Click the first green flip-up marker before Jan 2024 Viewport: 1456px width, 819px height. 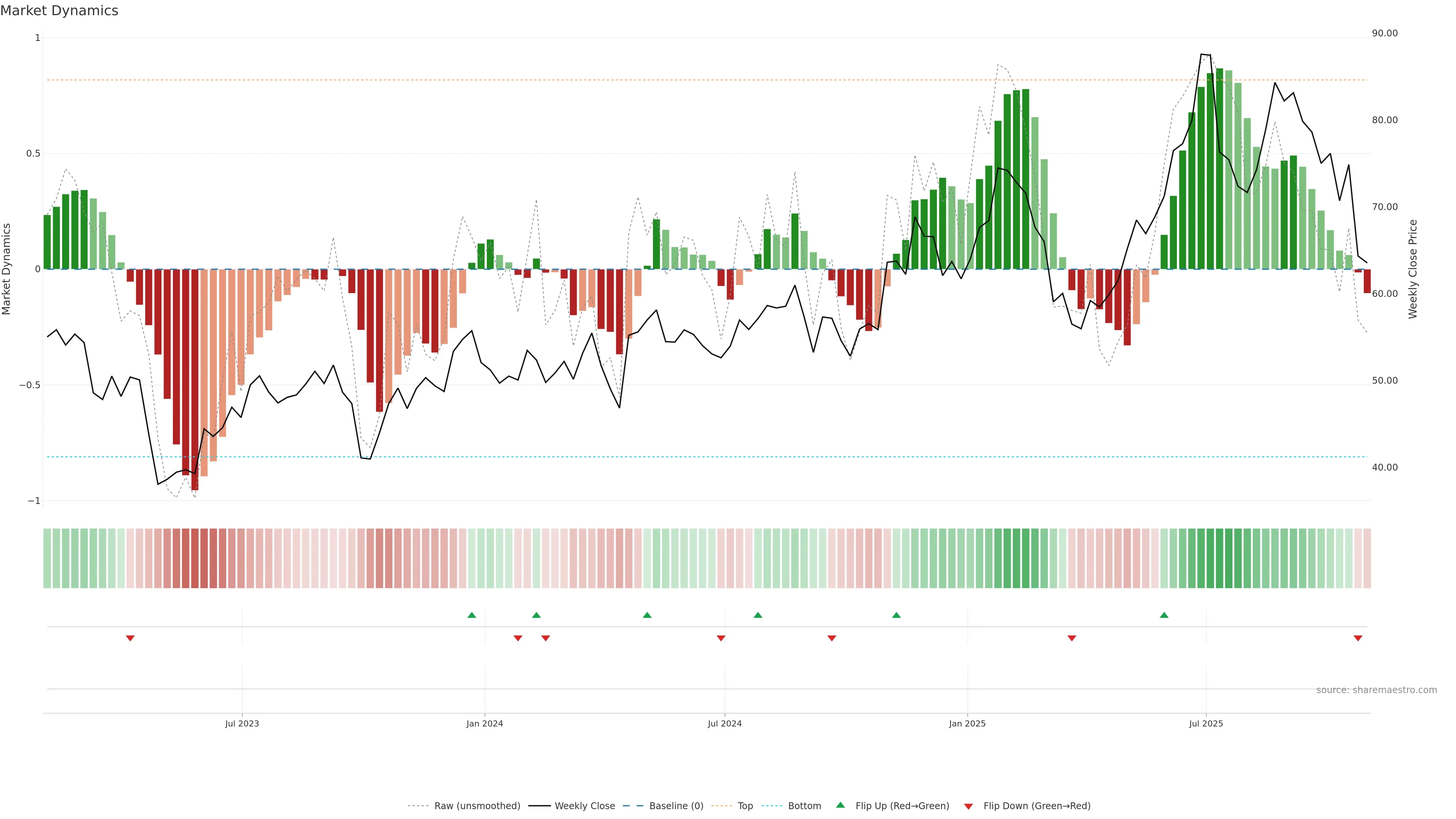tap(472, 615)
